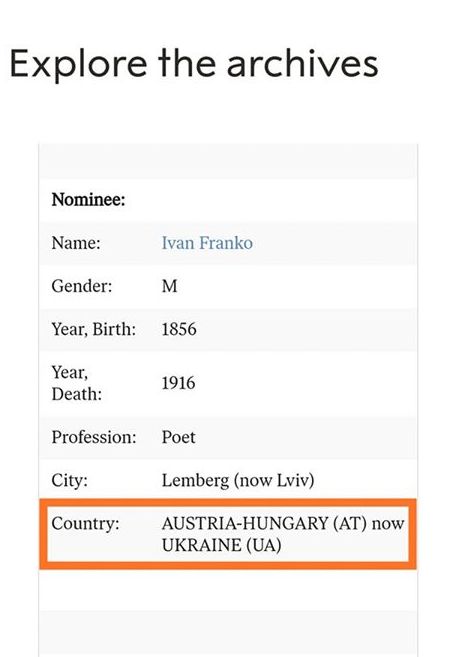Click the "Explore the archives" heading

point(194,64)
